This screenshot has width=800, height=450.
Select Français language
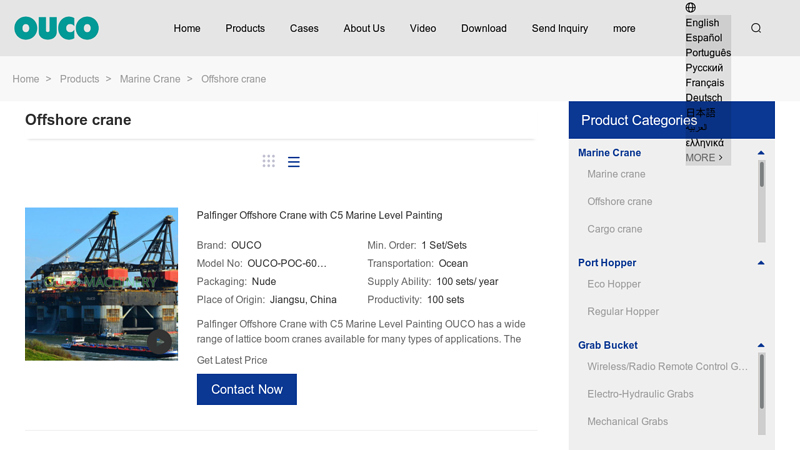[x=705, y=83]
